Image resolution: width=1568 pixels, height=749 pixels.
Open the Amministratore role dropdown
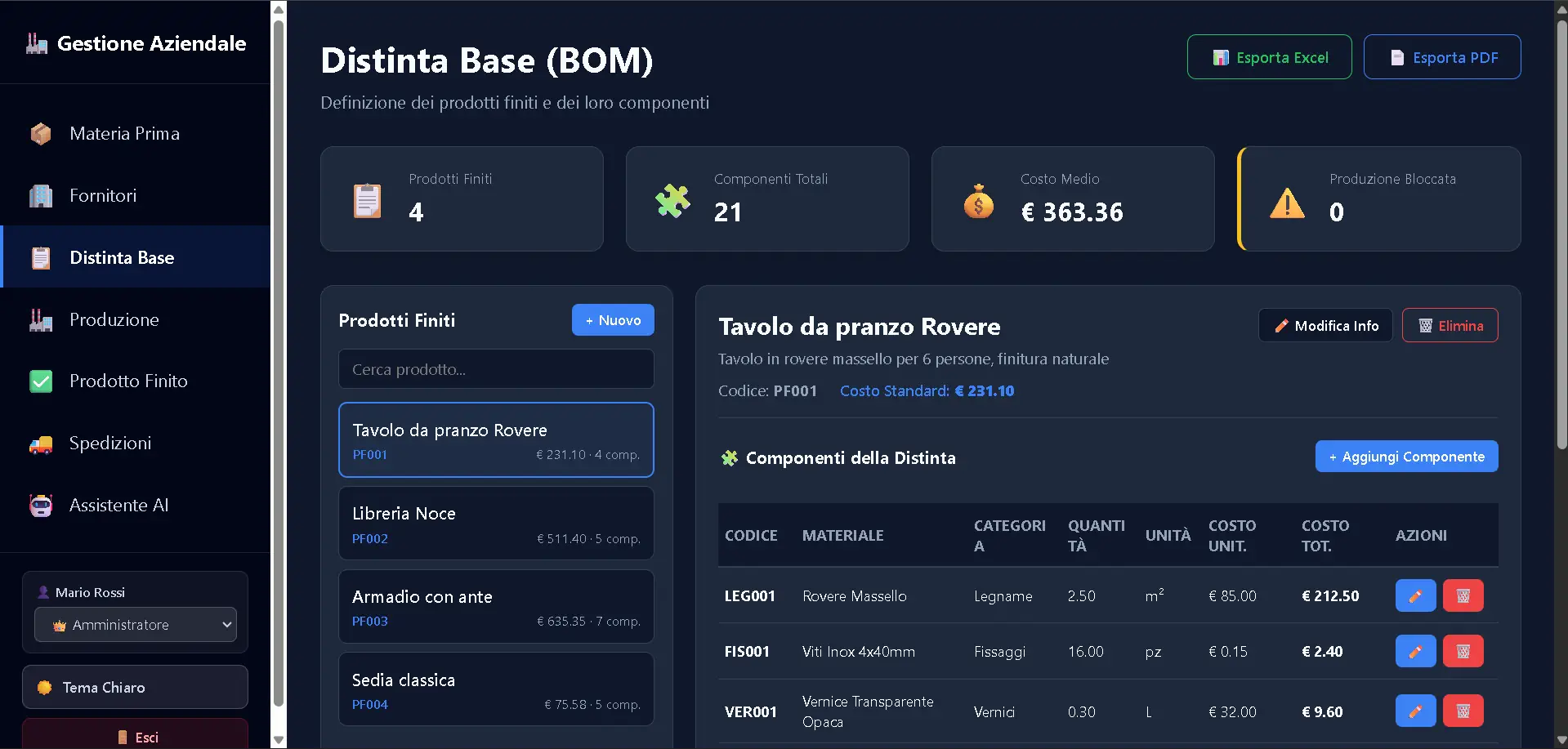click(x=136, y=625)
